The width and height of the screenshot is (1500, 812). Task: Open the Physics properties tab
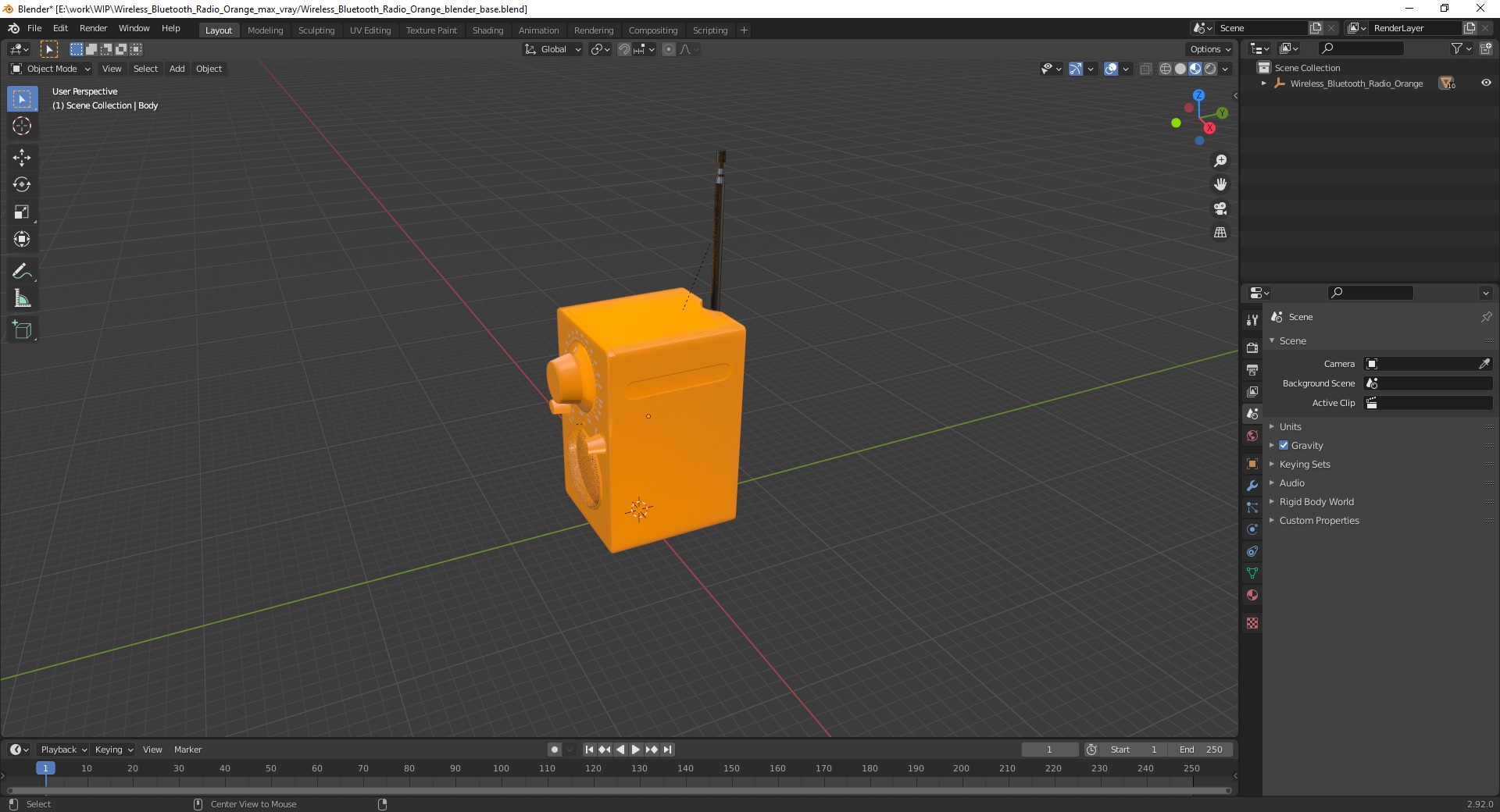[x=1252, y=529]
